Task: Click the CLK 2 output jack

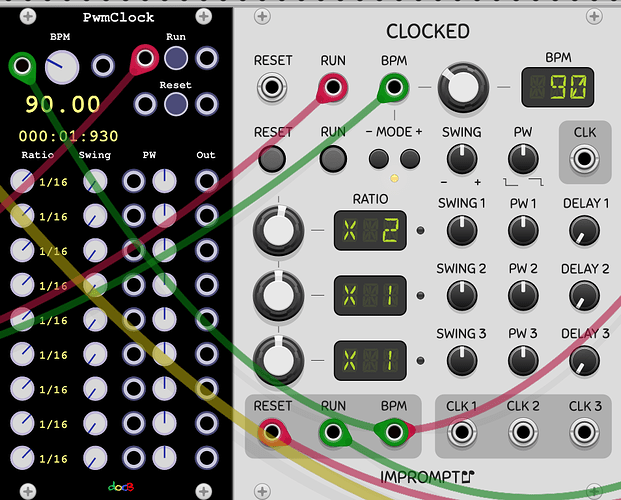Action: (523, 432)
